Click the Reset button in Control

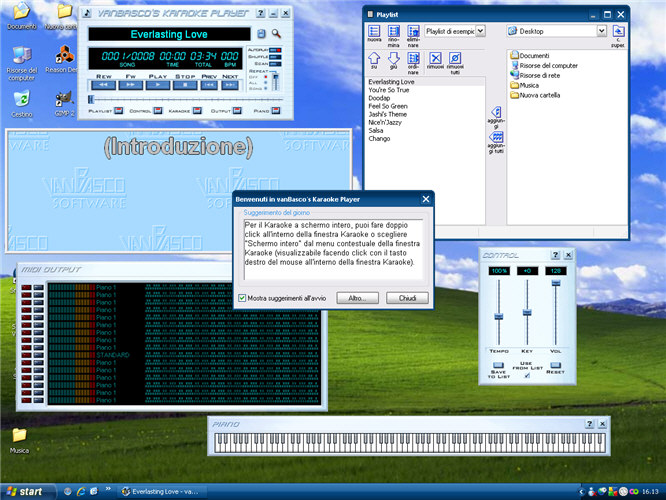coord(556,365)
